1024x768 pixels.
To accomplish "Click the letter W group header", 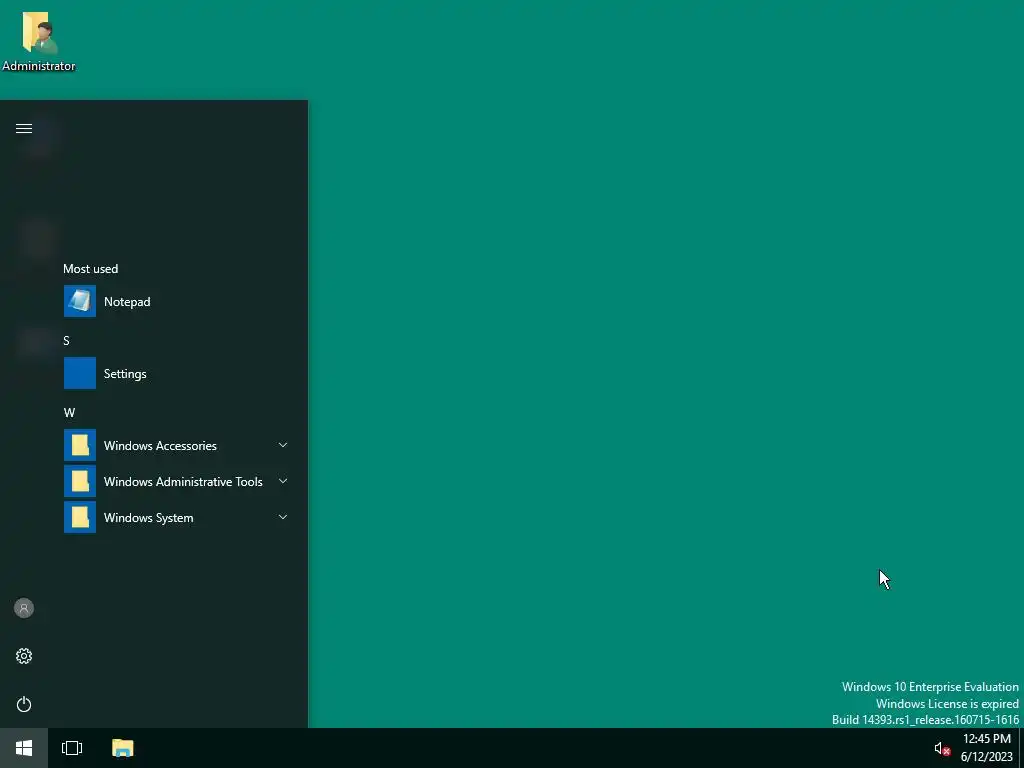I will (x=69, y=413).
